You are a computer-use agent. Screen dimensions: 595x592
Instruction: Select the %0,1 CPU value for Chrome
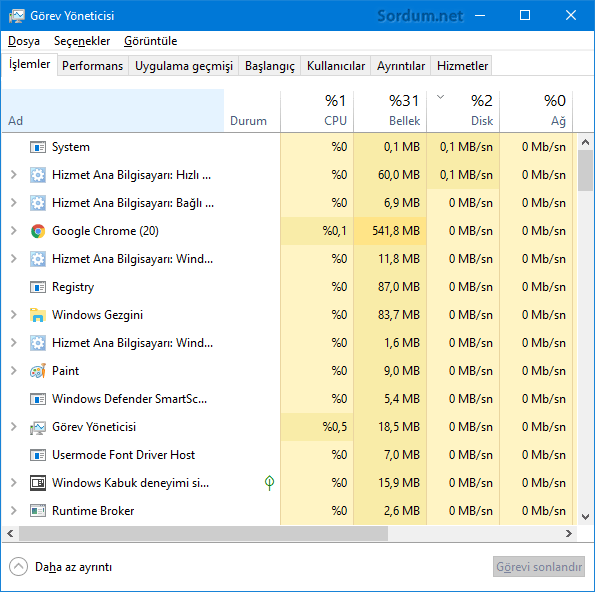335,231
